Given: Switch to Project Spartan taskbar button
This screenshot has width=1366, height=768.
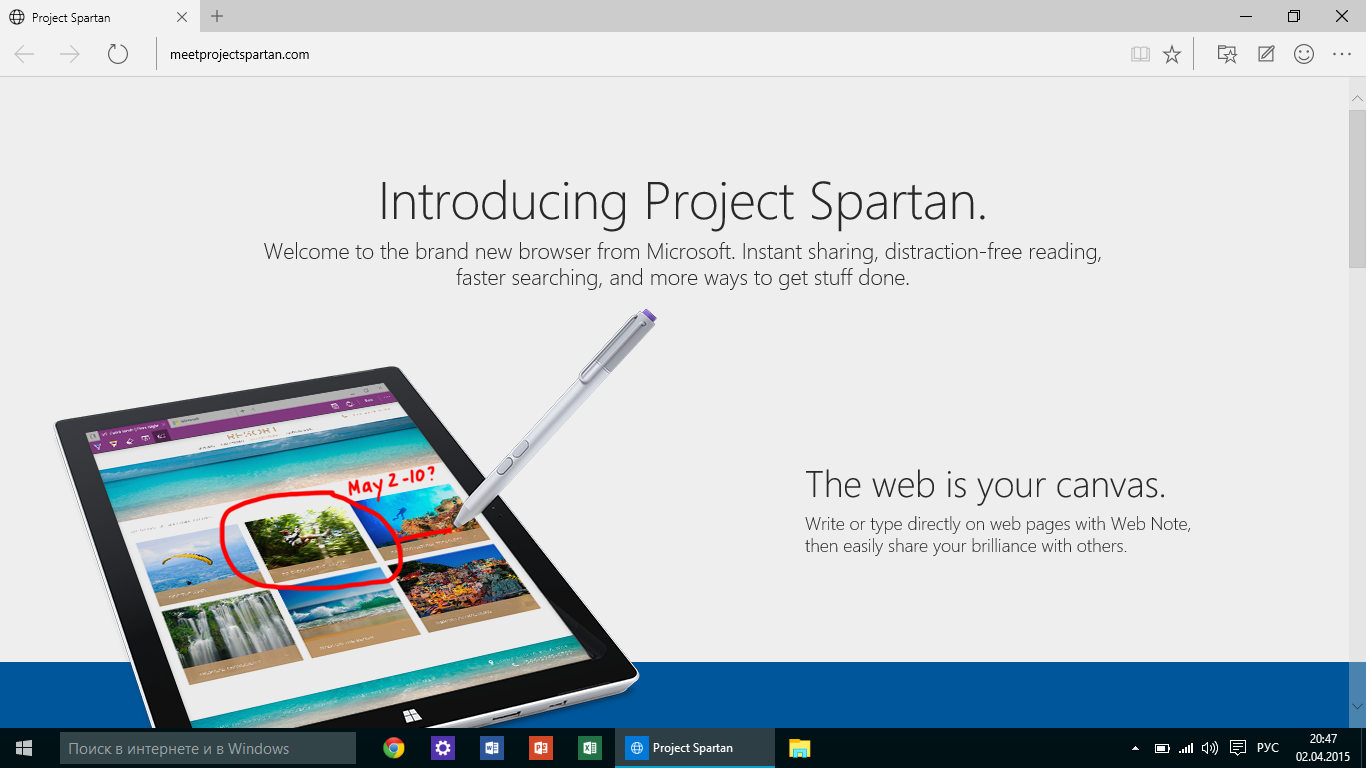Looking at the screenshot, I should click(694, 748).
